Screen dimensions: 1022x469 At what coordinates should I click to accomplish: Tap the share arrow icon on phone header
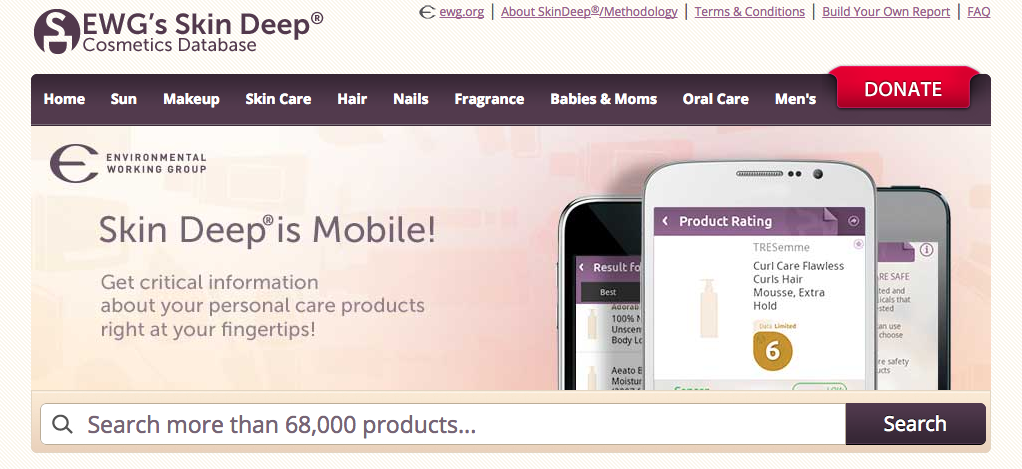[x=853, y=221]
